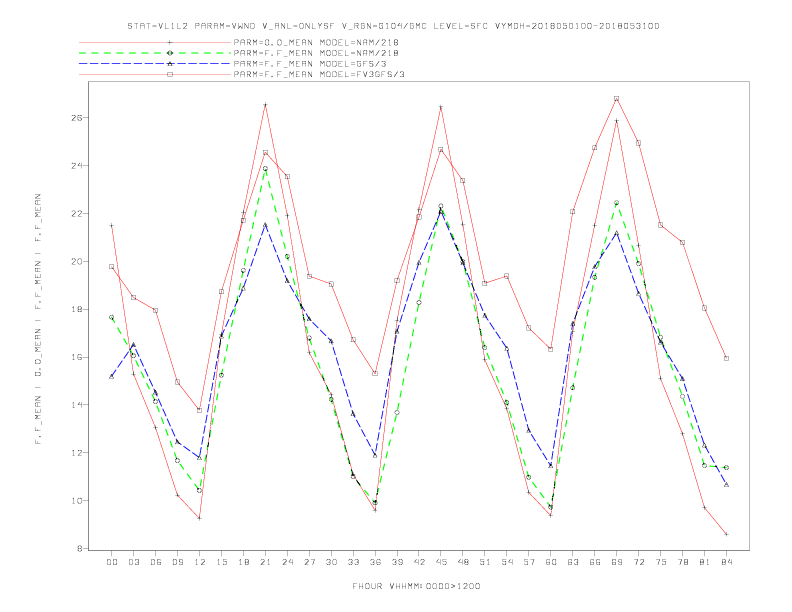Click x-axis forecast hour label 48
This screenshot has width=792, height=612.
pos(463,562)
